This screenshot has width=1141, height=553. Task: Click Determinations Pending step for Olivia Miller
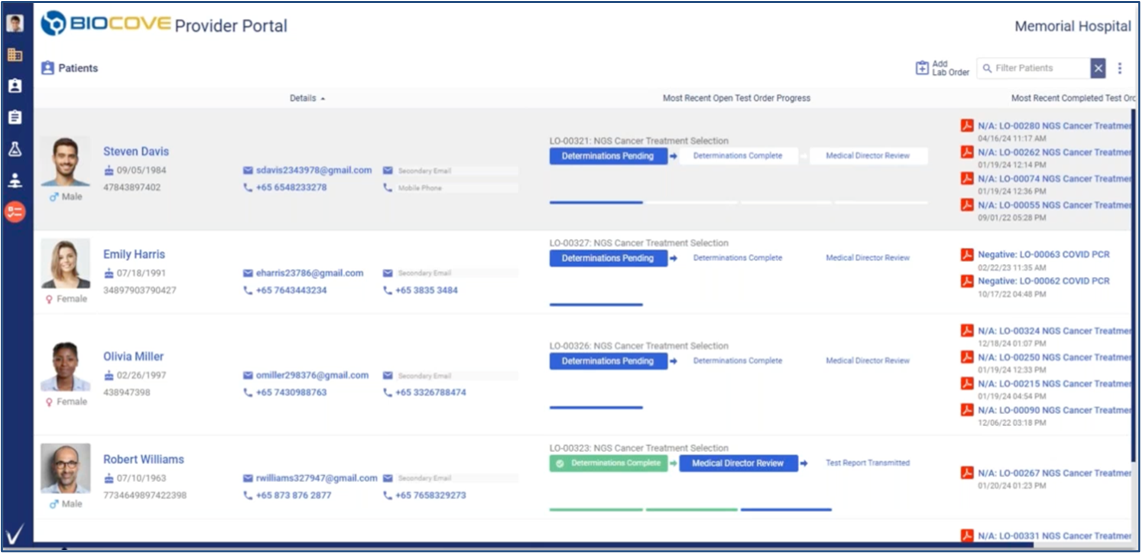608,361
